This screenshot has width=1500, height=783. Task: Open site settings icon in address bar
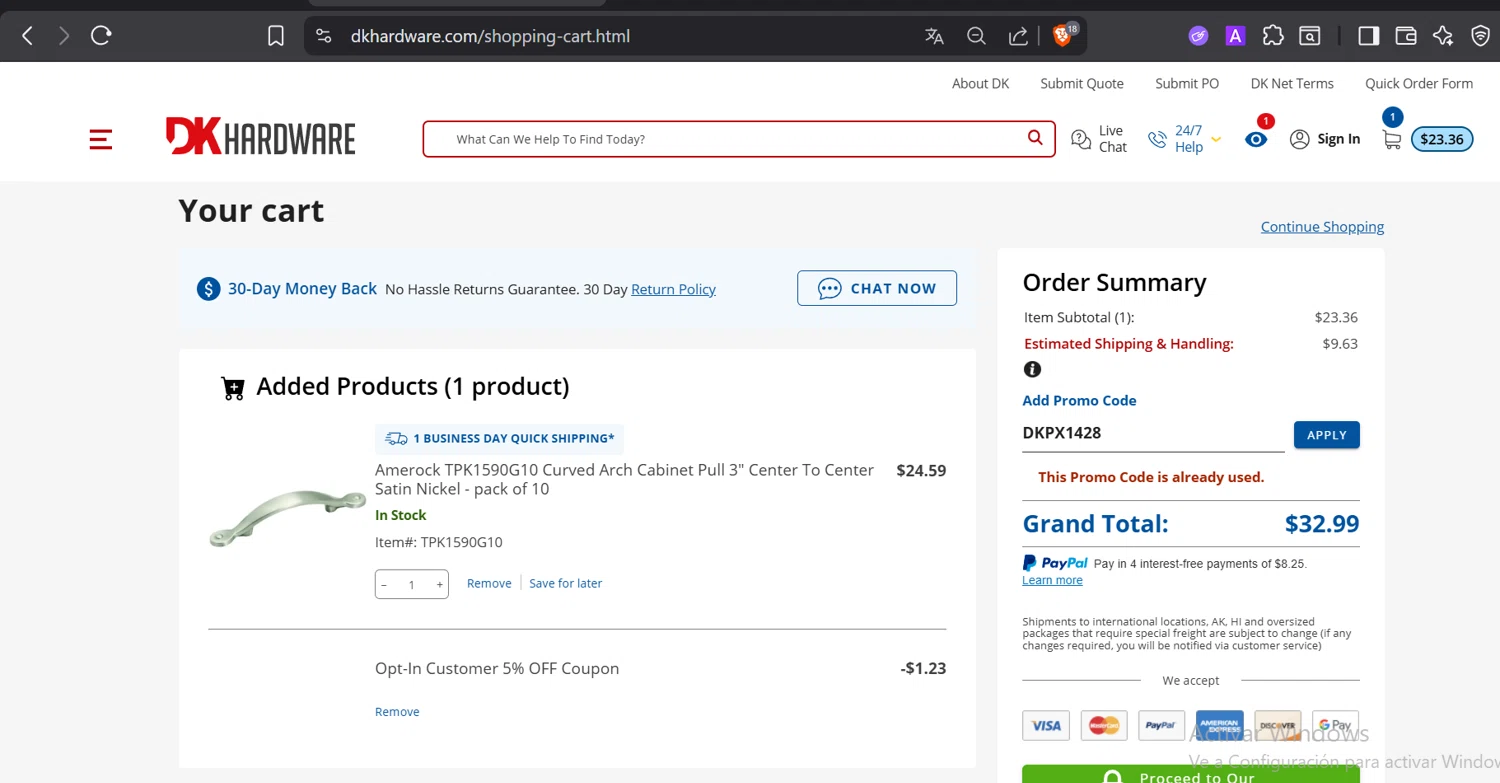[x=323, y=36]
